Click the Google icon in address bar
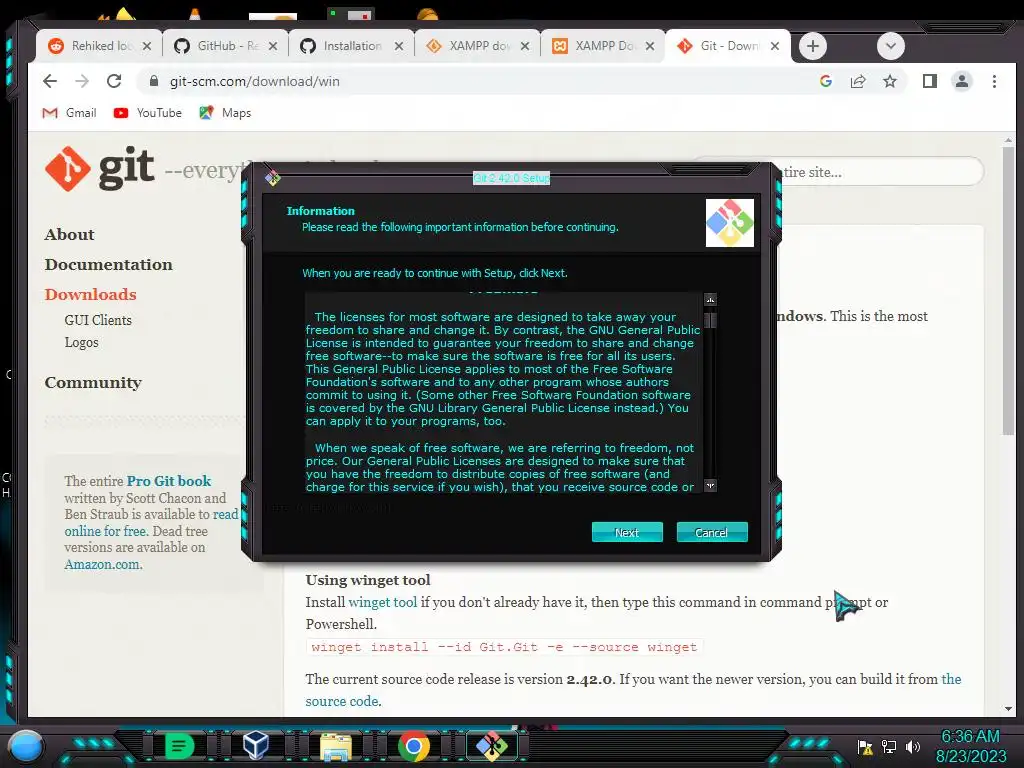The height and width of the screenshot is (768, 1024). (825, 81)
